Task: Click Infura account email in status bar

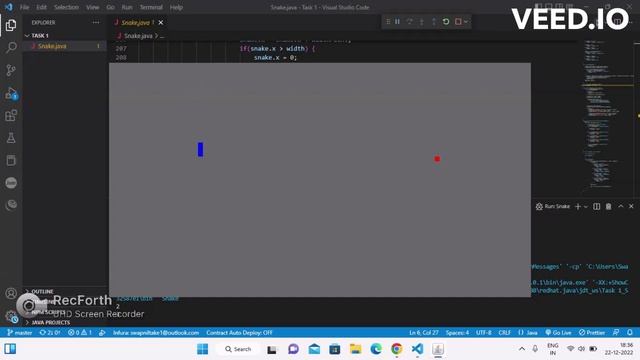Action: coord(156,333)
